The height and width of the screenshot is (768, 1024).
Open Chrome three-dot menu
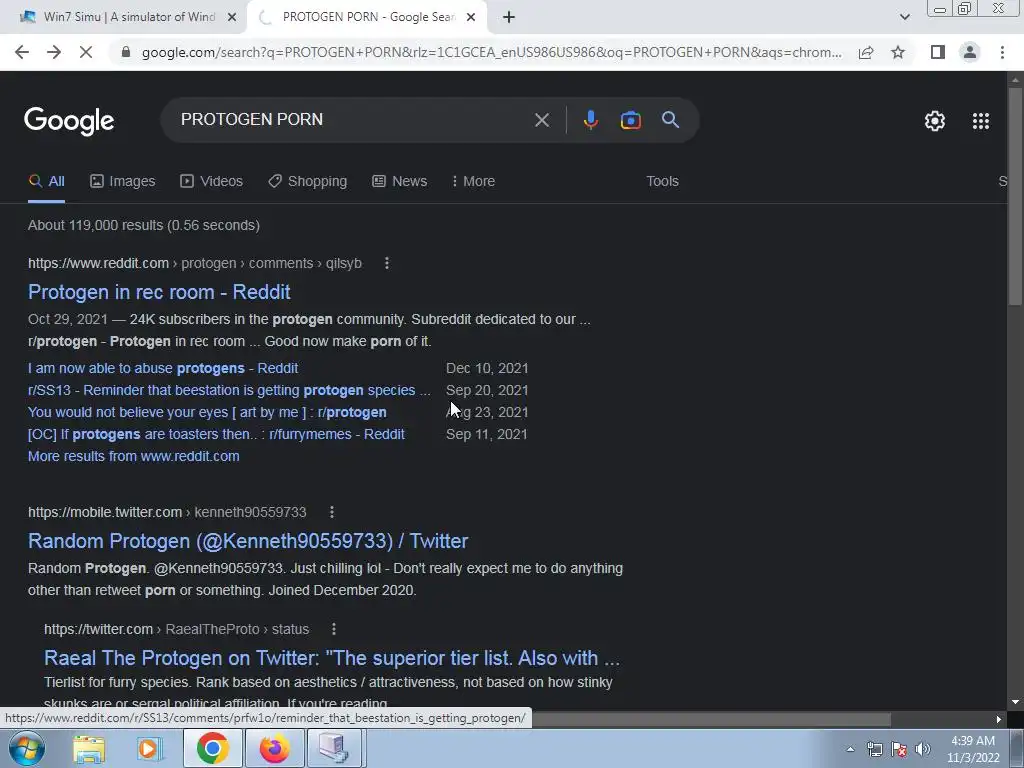pyautogui.click(x=1002, y=52)
